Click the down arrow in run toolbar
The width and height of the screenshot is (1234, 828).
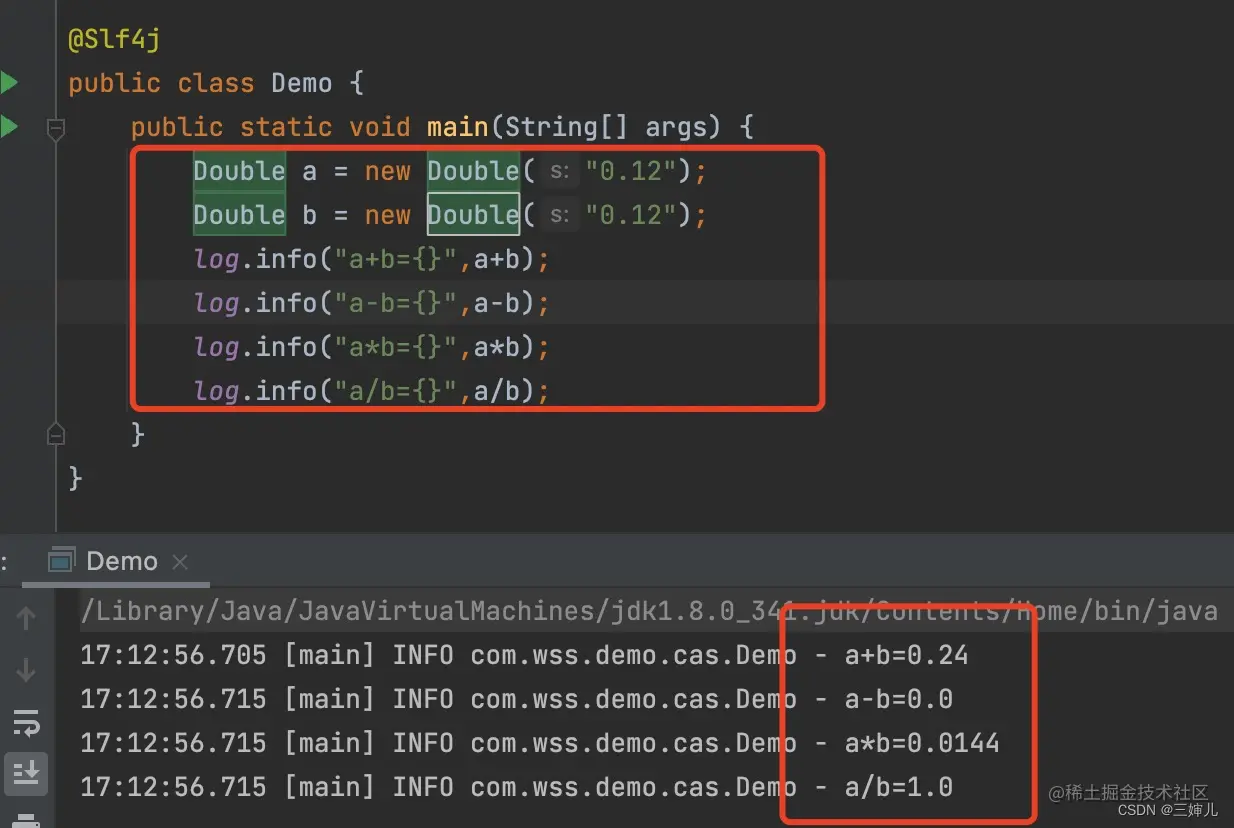[26, 669]
